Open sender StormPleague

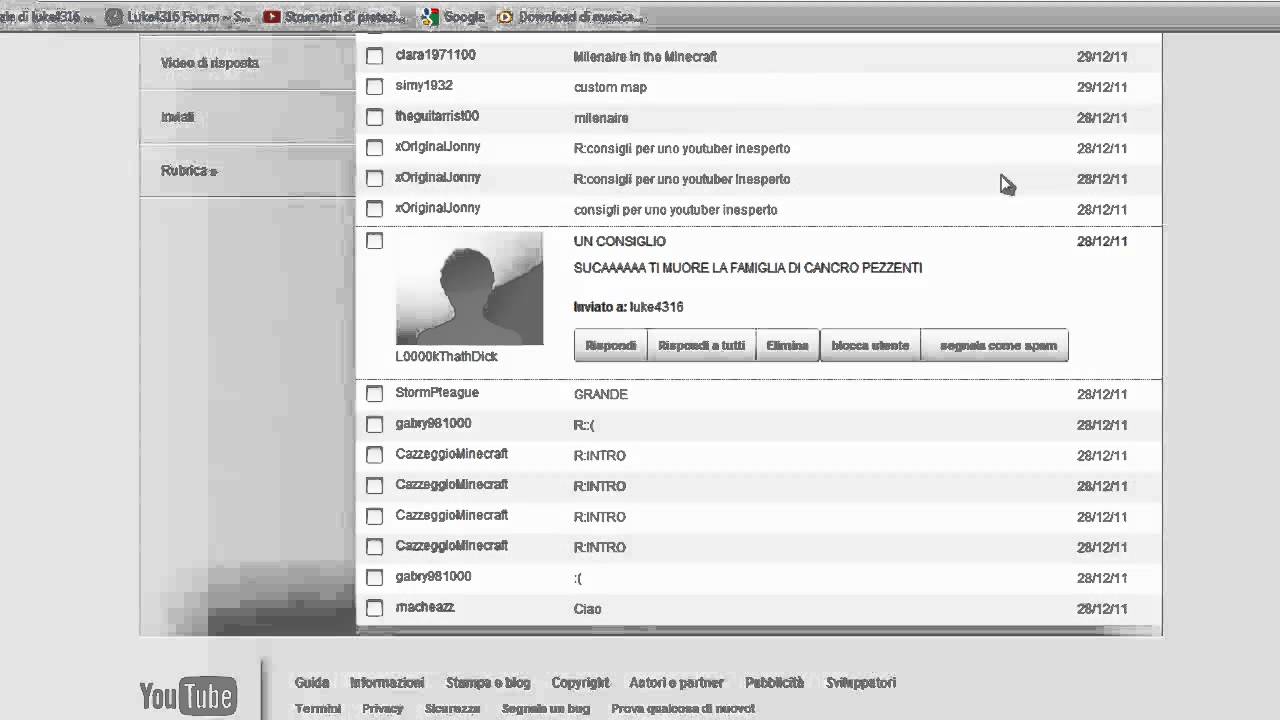pyautogui.click(x=437, y=393)
